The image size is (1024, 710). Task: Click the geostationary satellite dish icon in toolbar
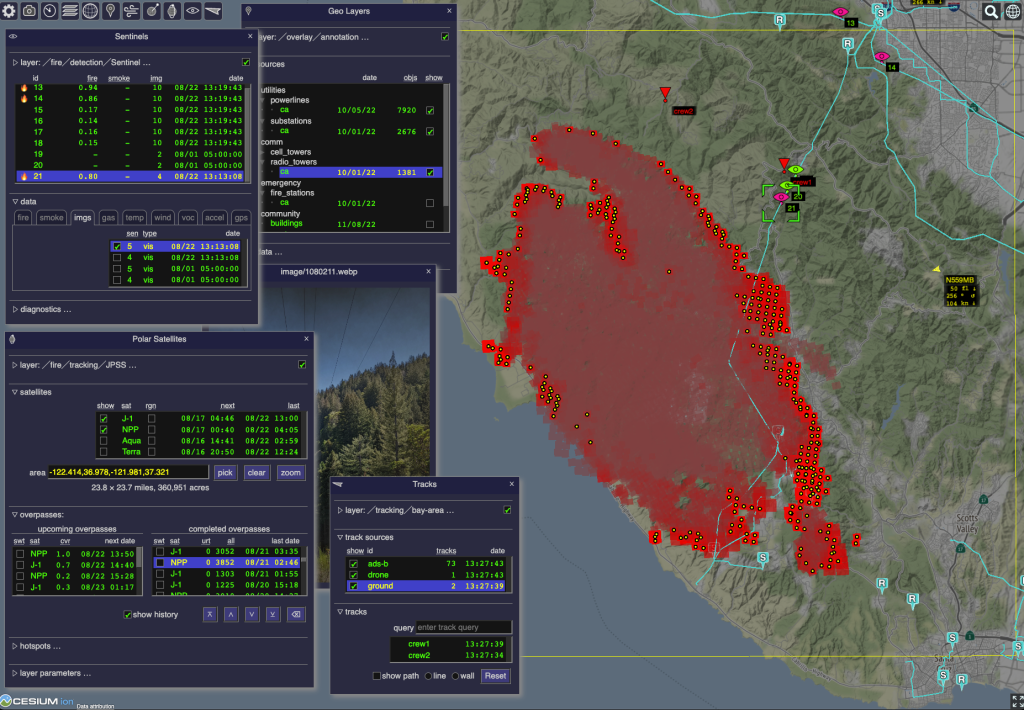point(152,10)
